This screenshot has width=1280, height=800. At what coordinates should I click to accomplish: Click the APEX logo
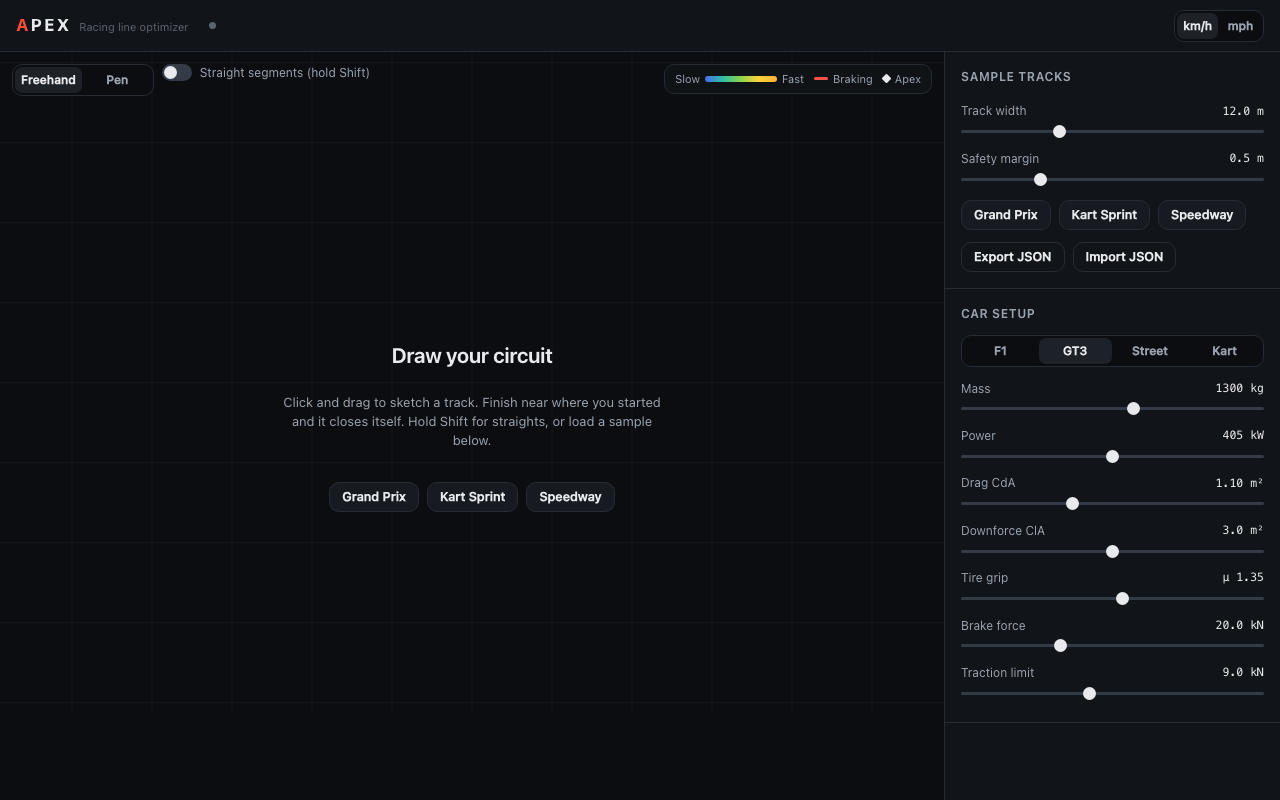tap(43, 26)
